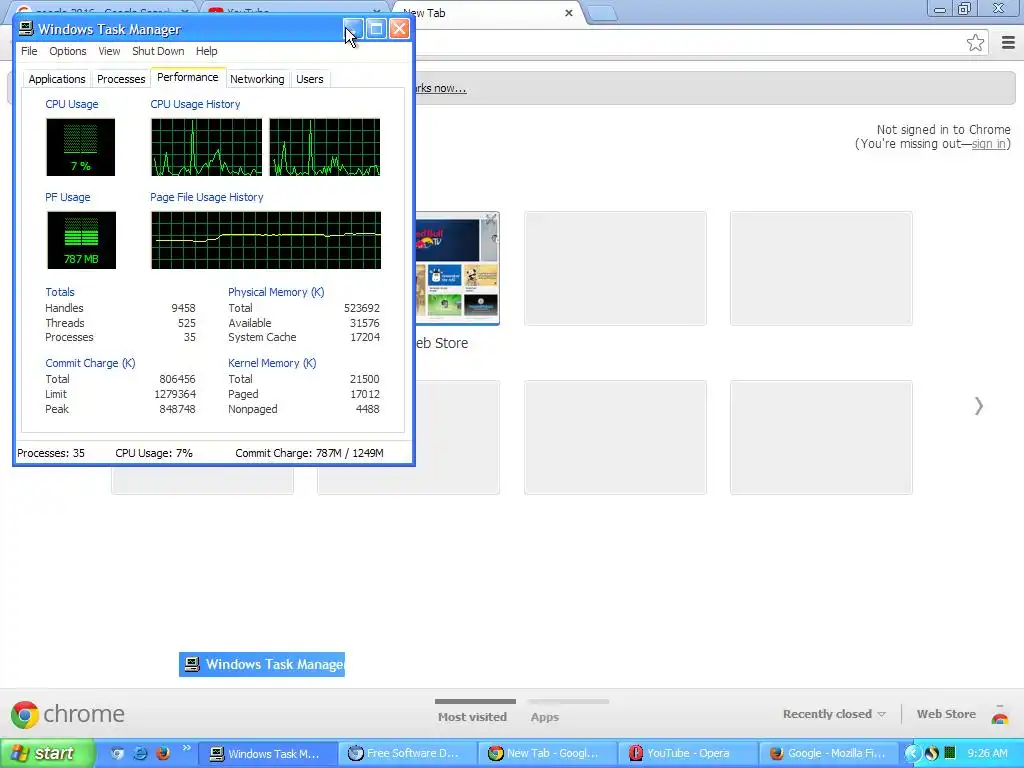Click the PF Usage 787 MB meter
Viewport: 1024px width, 768px height.
pyautogui.click(x=81, y=240)
